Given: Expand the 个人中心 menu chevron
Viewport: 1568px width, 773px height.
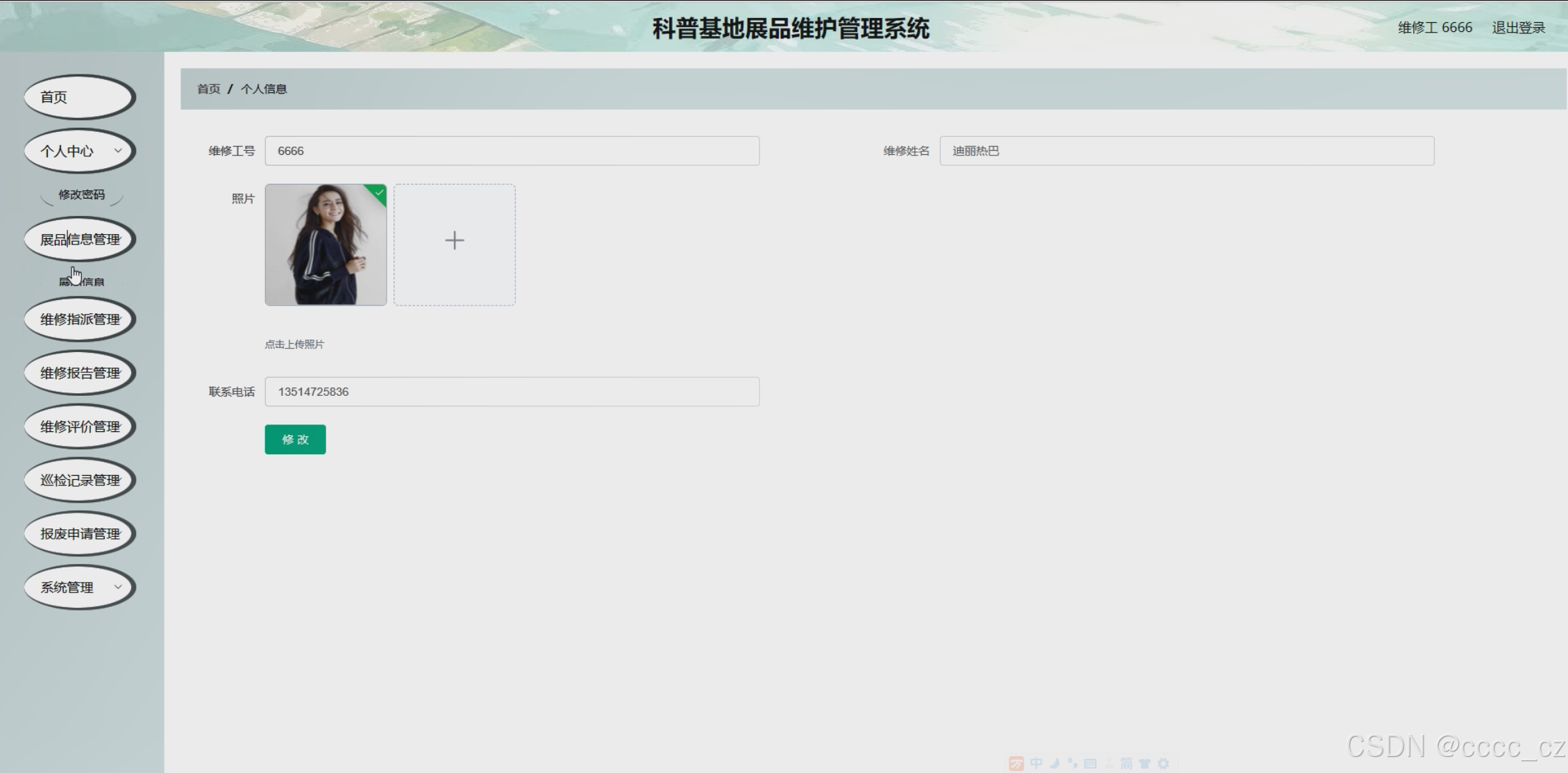Looking at the screenshot, I should point(118,151).
